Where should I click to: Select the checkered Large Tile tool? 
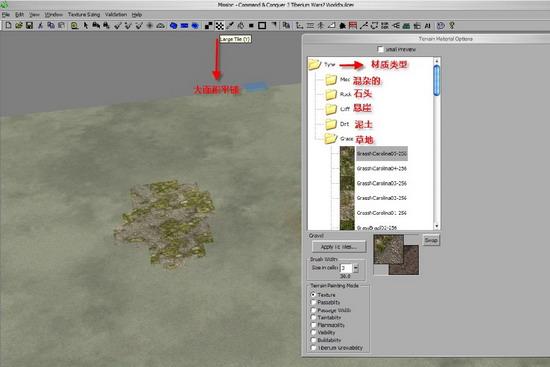220,25
